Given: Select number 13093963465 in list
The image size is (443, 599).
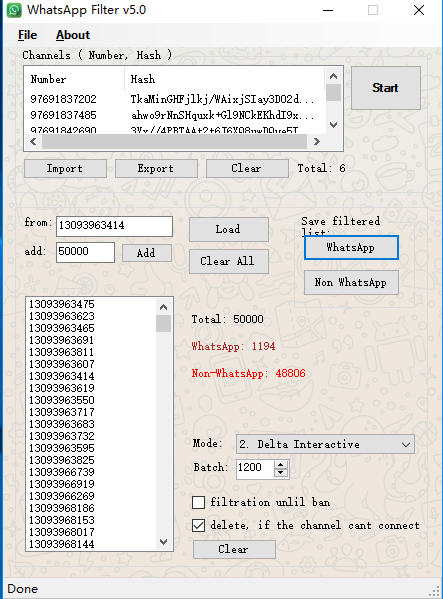Looking at the screenshot, I should coord(61,328).
